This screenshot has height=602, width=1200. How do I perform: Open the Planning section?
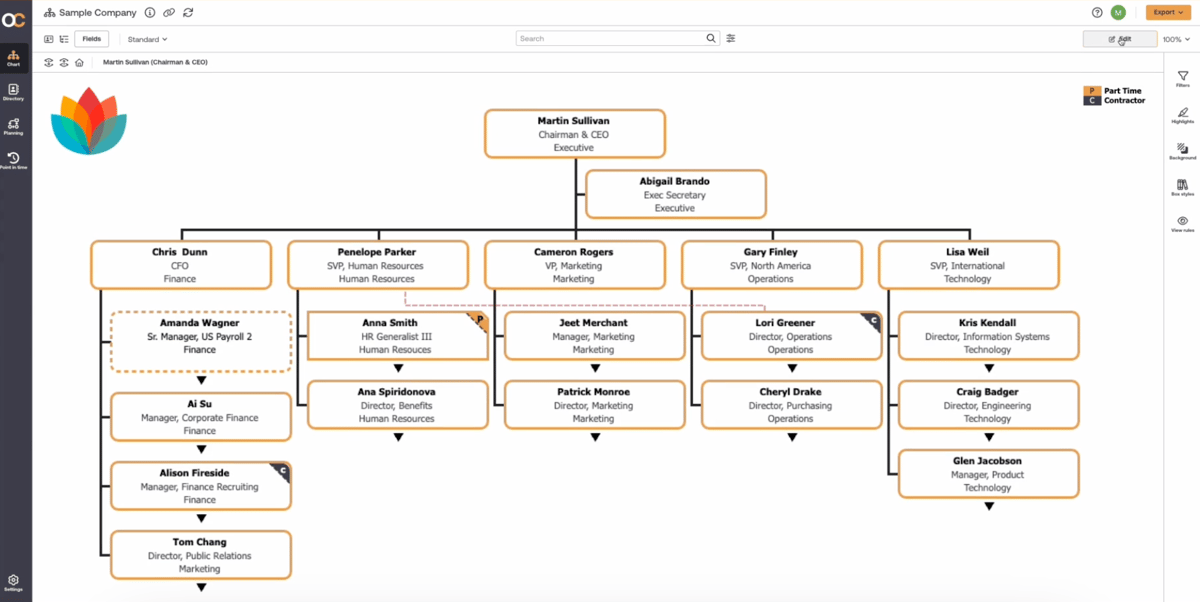pos(13,126)
